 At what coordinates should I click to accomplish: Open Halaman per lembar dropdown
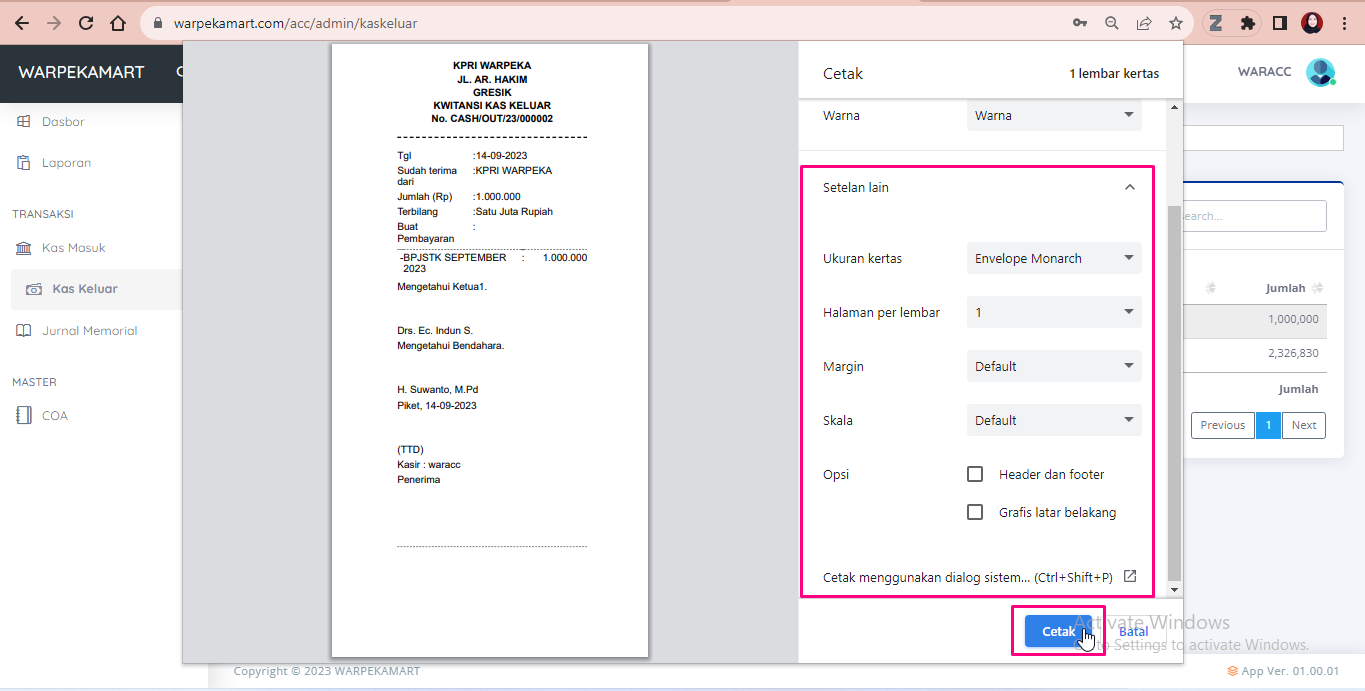click(x=1054, y=312)
